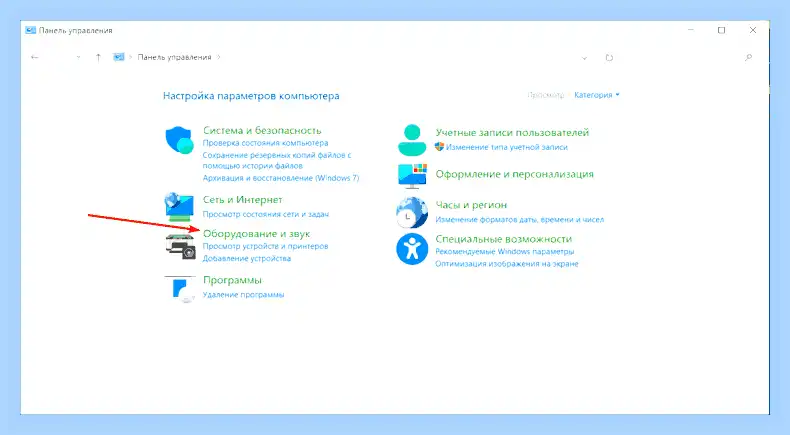Click the refresh icon beside address bar
The image size is (790, 435).
[x=609, y=58]
